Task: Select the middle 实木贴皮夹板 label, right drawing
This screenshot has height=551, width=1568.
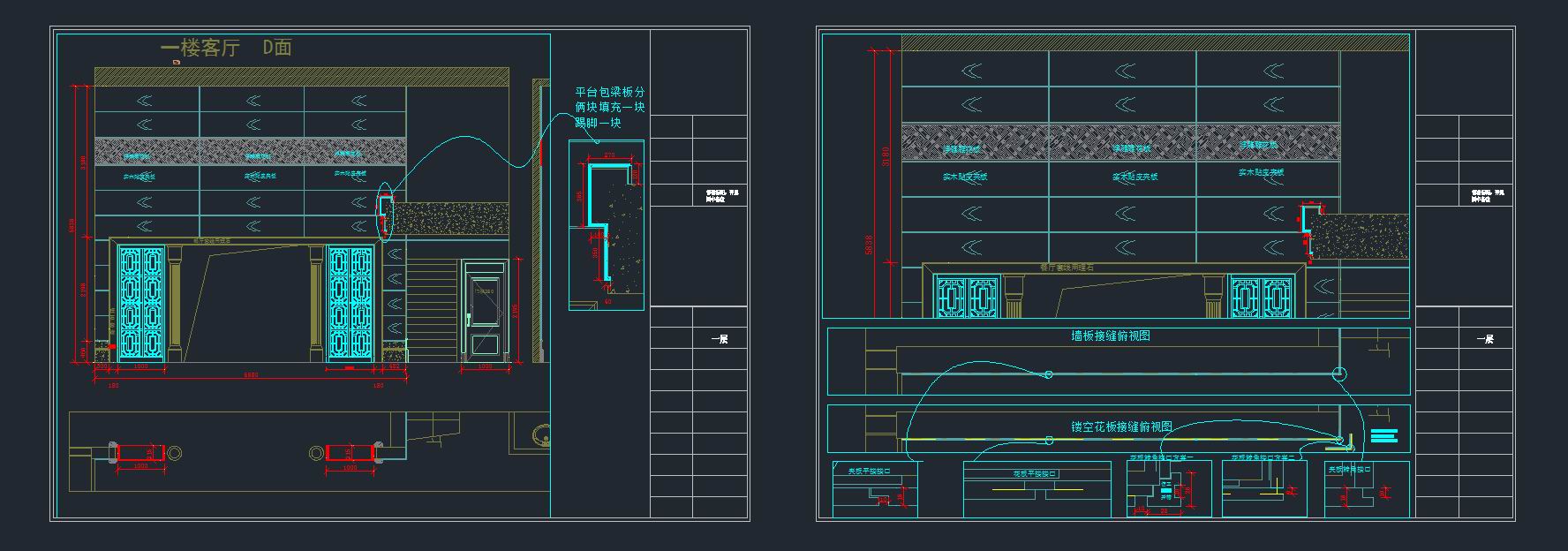Action: 1135,177
